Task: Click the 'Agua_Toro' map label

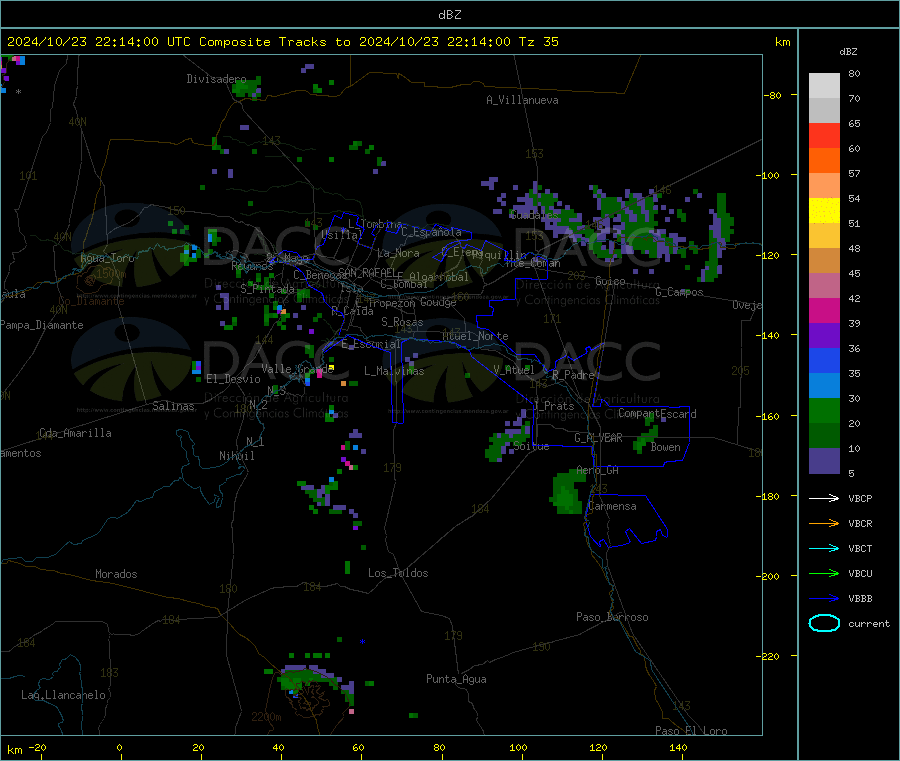Action: tap(107, 258)
